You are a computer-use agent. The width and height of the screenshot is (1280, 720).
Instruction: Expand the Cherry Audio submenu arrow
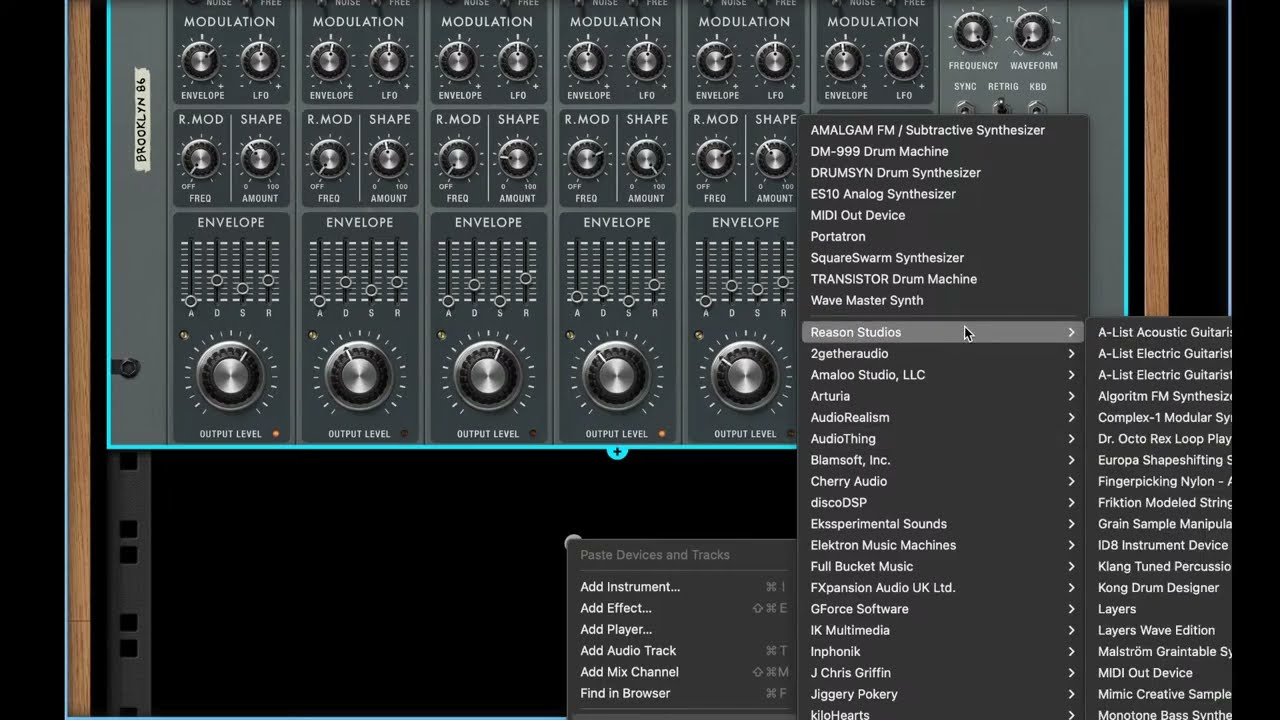click(x=1071, y=481)
